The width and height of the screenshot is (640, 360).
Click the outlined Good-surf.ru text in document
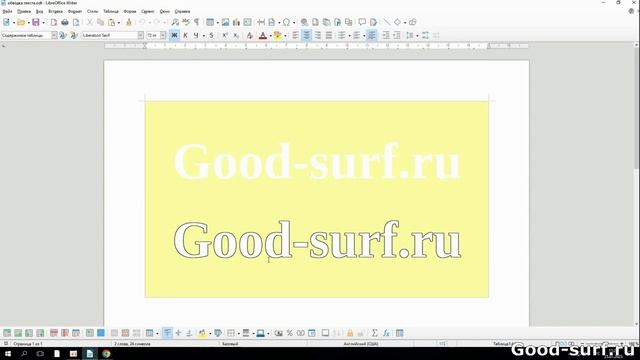(x=317, y=240)
